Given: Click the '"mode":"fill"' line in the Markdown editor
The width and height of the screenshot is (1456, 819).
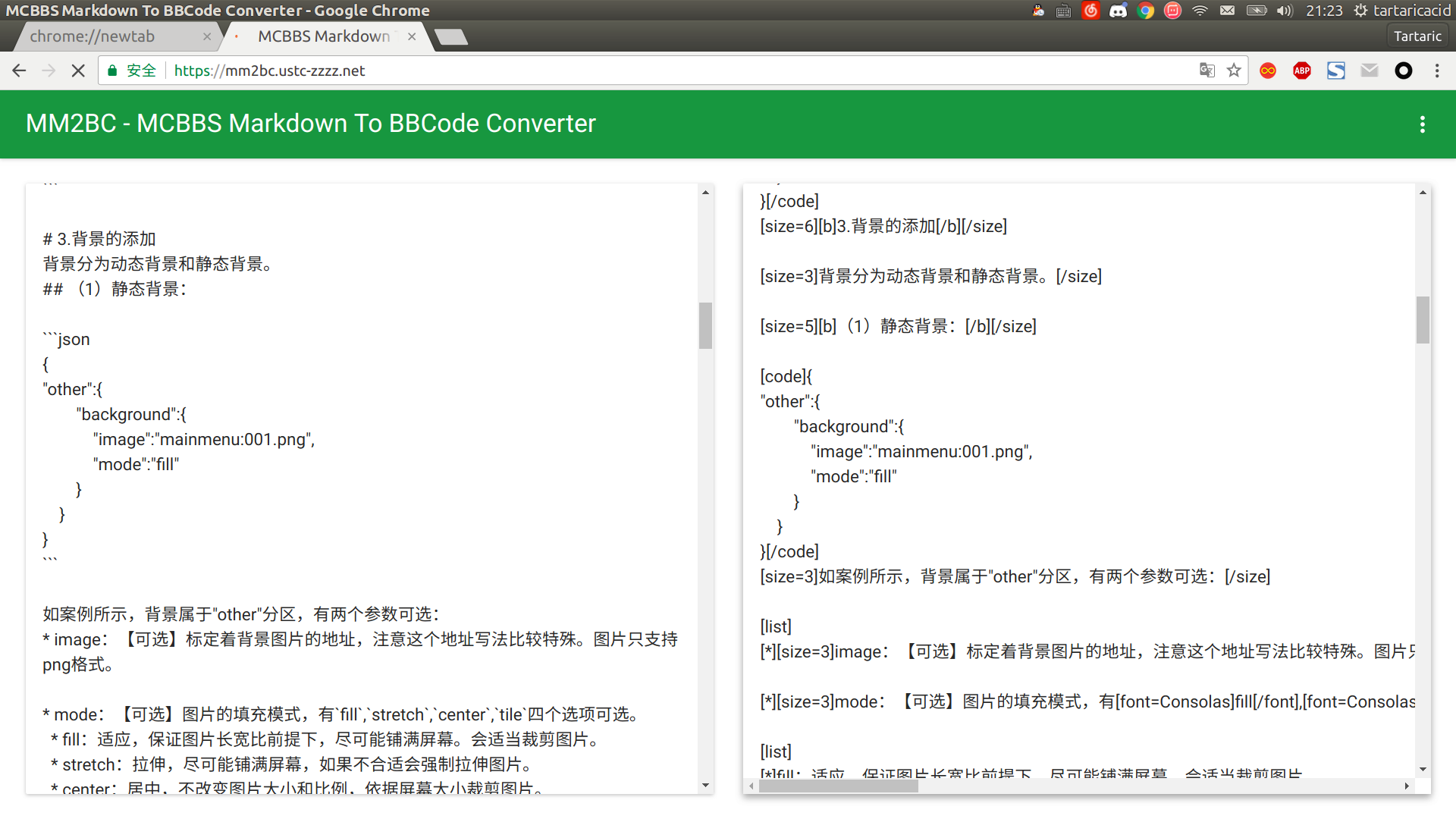Looking at the screenshot, I should 136,464.
